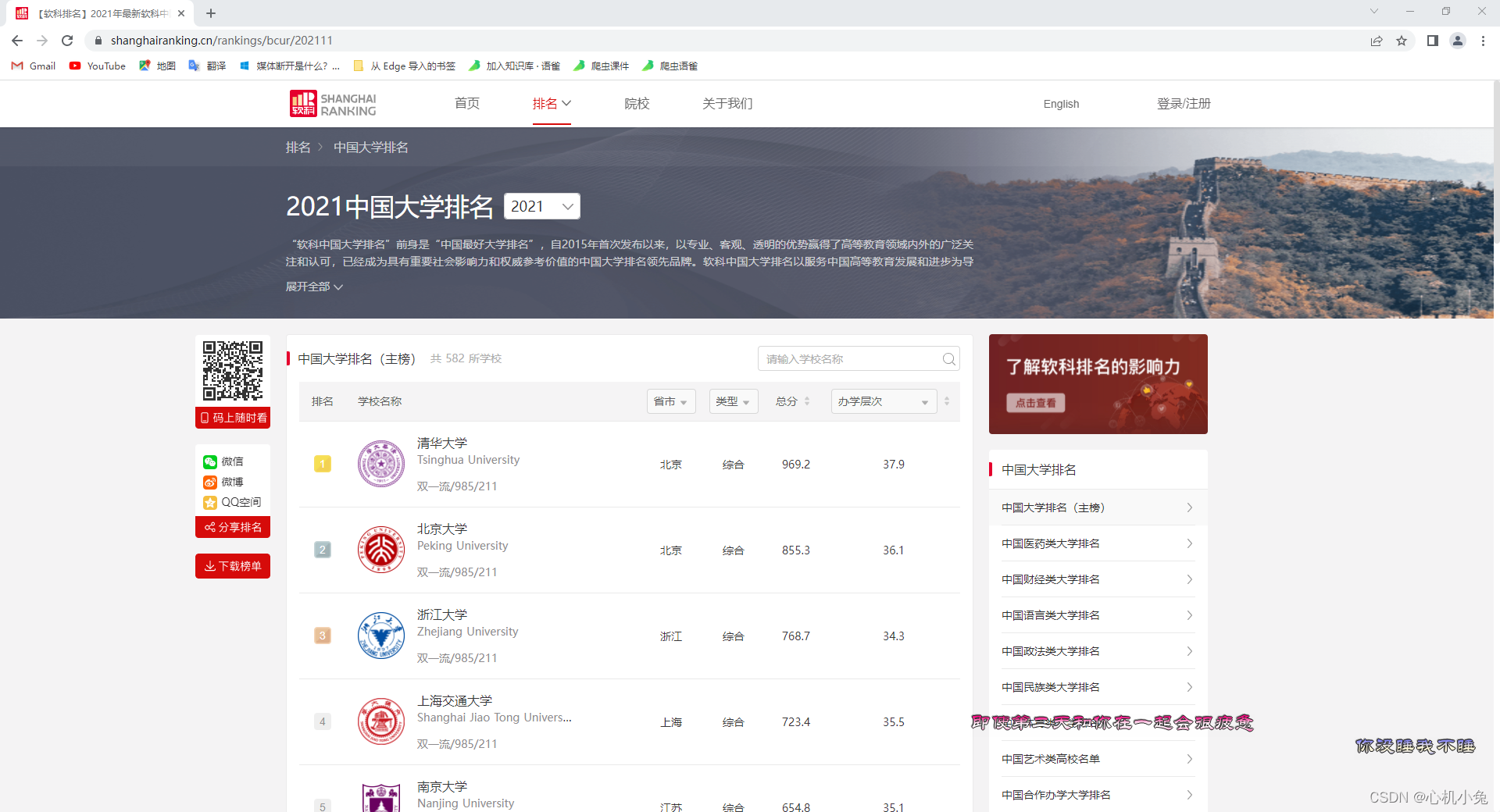This screenshot has width=1500, height=812.
Task: Click the browser address bar URL
Action: click(x=222, y=41)
